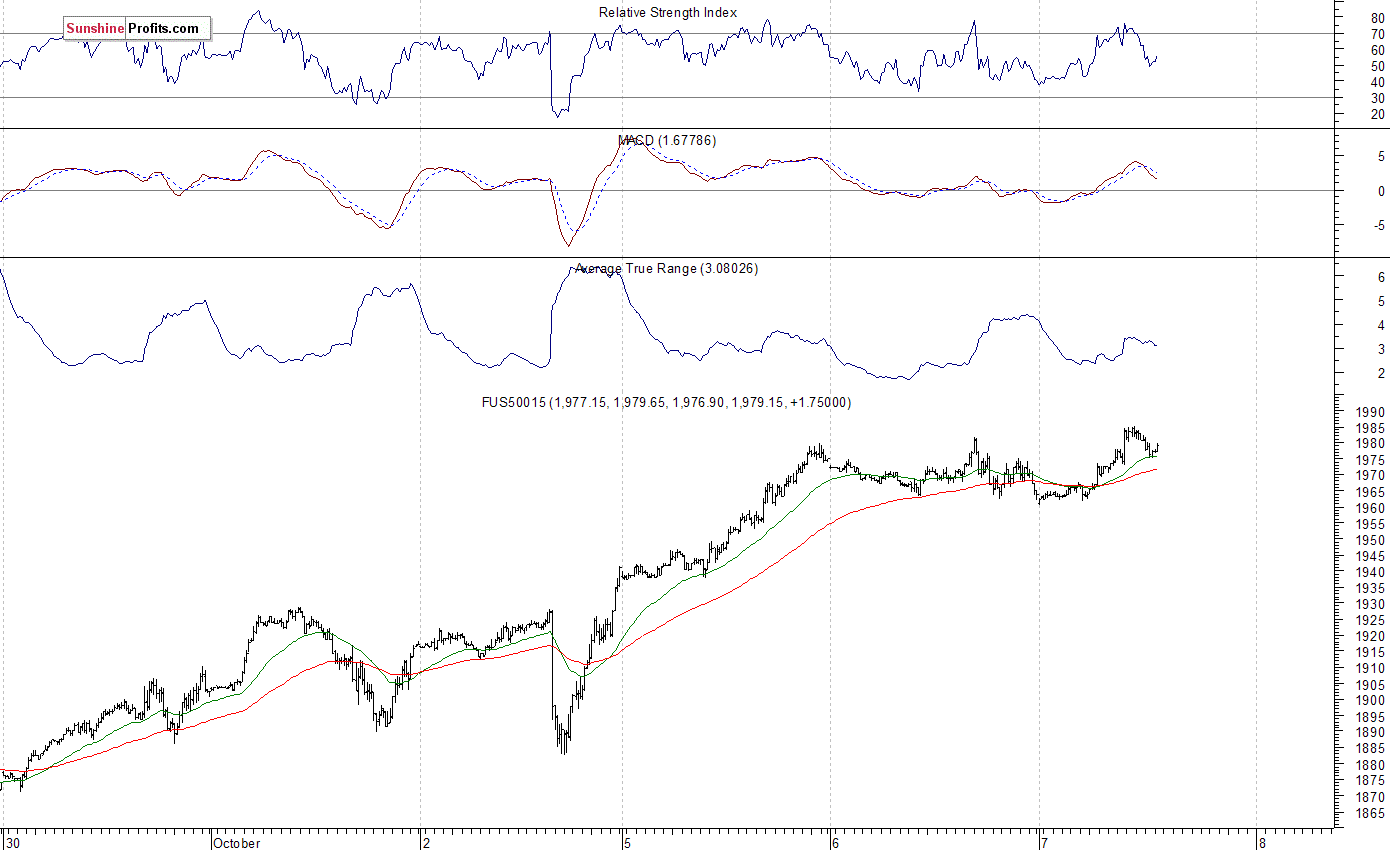Click the Average True Range (3.08026) label

pyautogui.click(x=666, y=269)
